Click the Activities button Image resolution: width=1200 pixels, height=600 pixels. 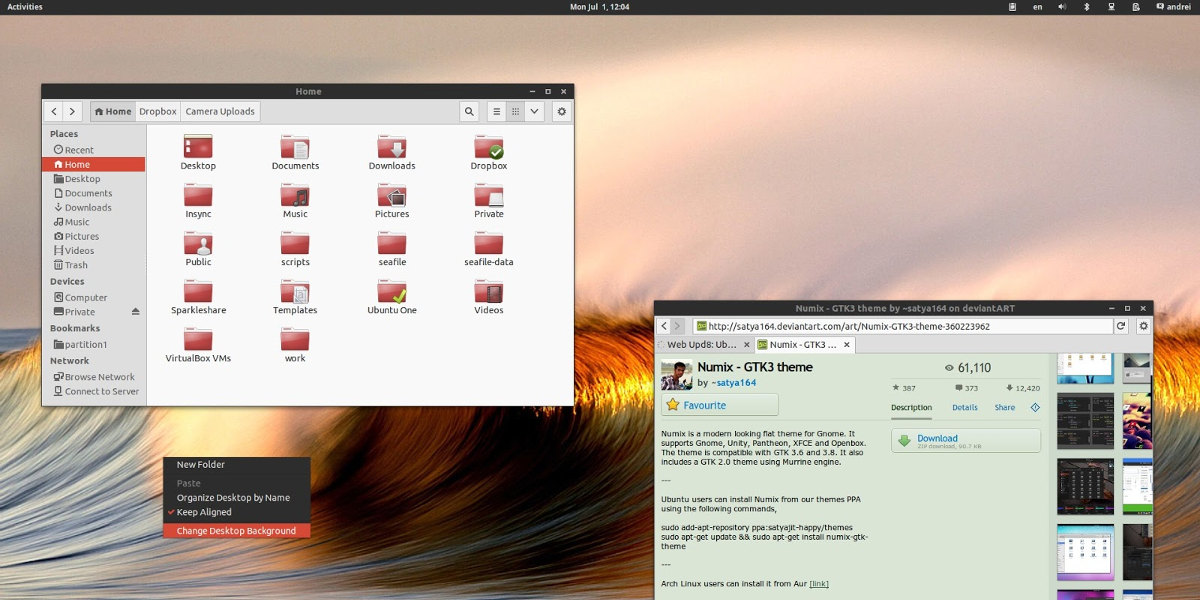coord(25,7)
